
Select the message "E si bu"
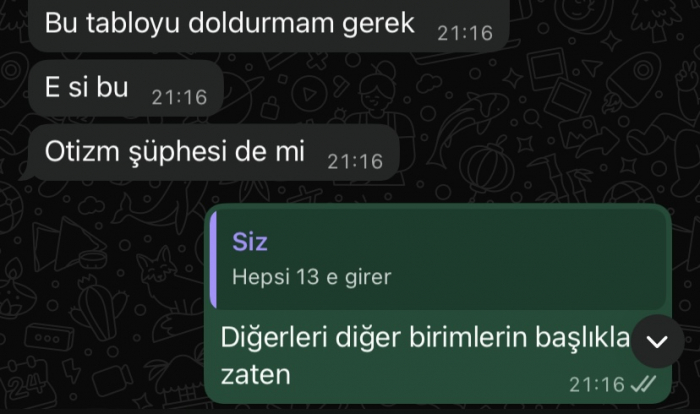pos(126,88)
